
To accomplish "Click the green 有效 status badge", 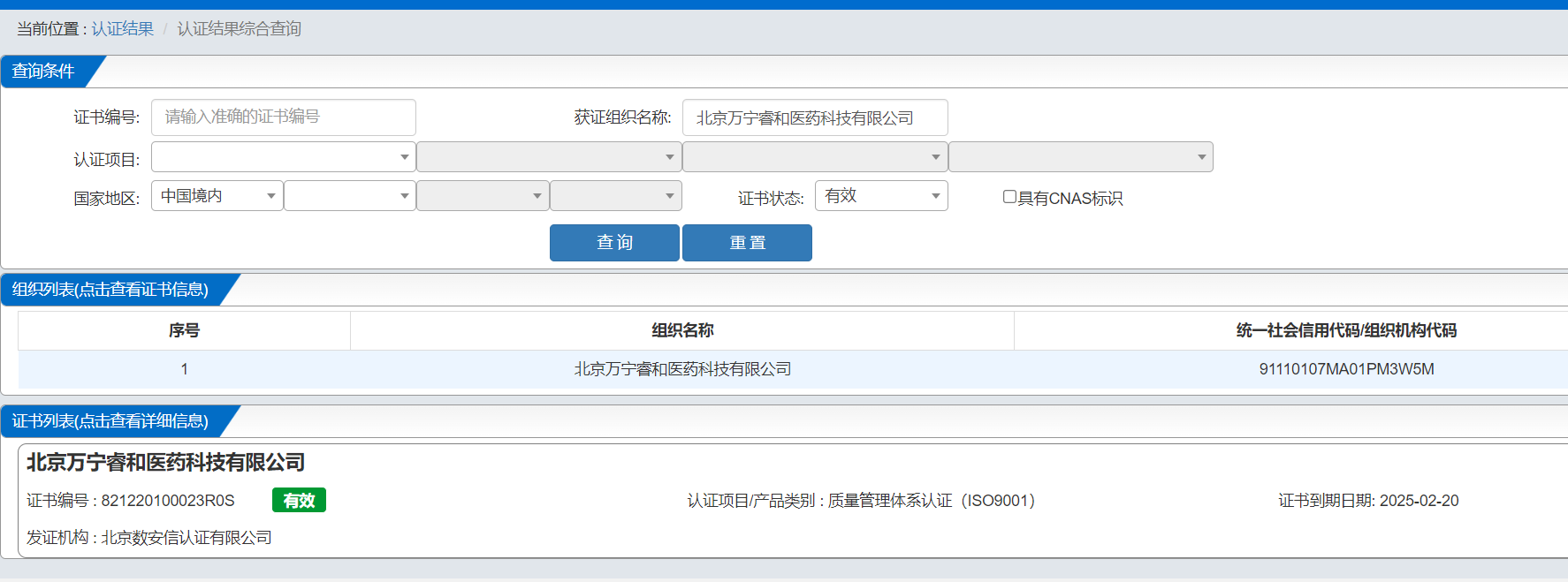I will (299, 500).
